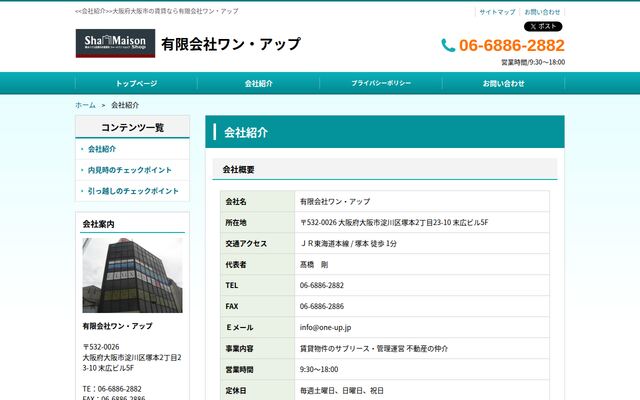Viewport: 640px width, 400px height.
Task: Click the 定休日 value 毎週土曜日、日曜日、祝日
Action: (x=342, y=391)
